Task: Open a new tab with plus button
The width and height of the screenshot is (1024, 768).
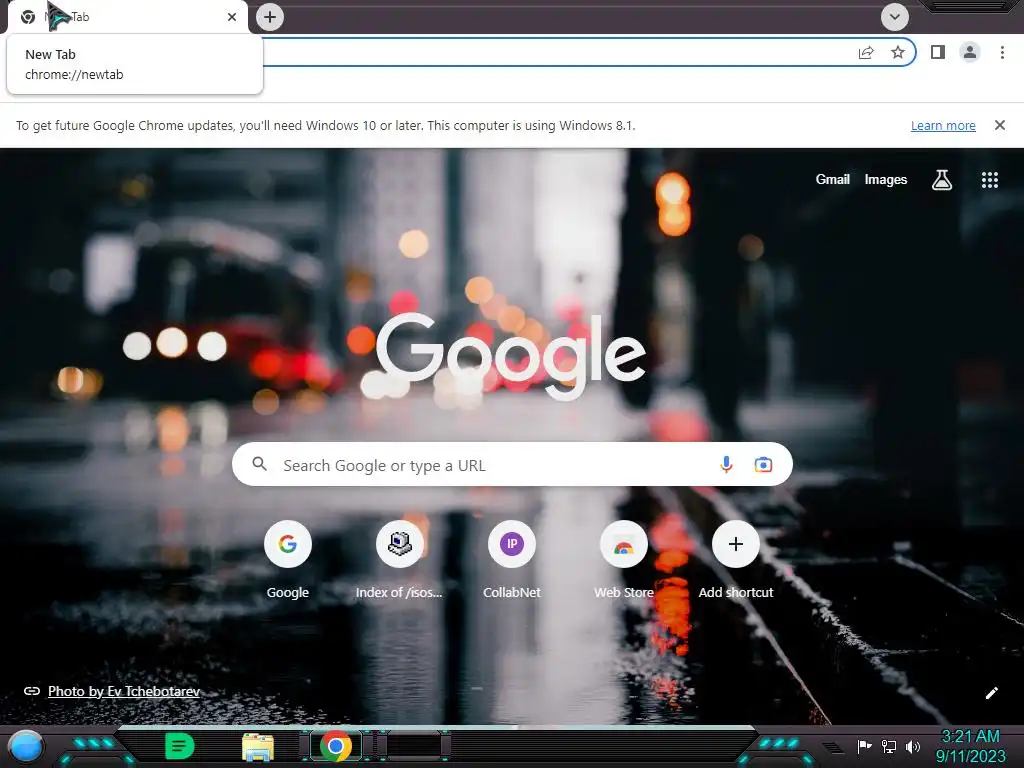Action: click(x=270, y=17)
